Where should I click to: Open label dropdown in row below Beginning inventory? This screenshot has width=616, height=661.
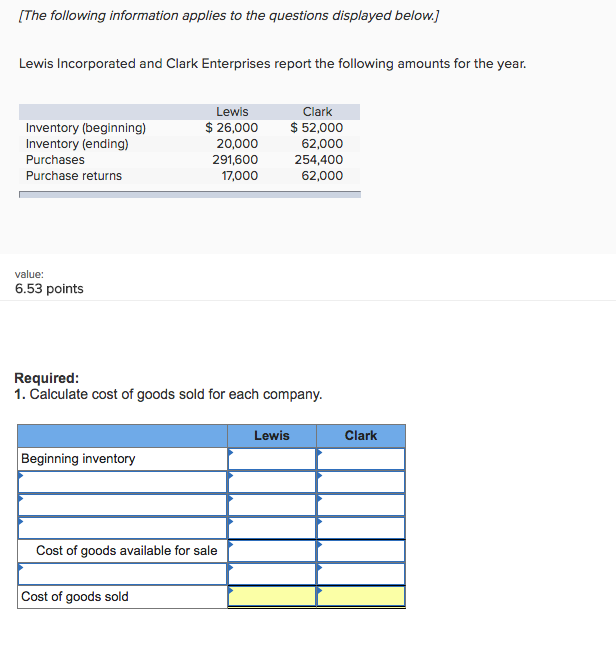(x=123, y=482)
